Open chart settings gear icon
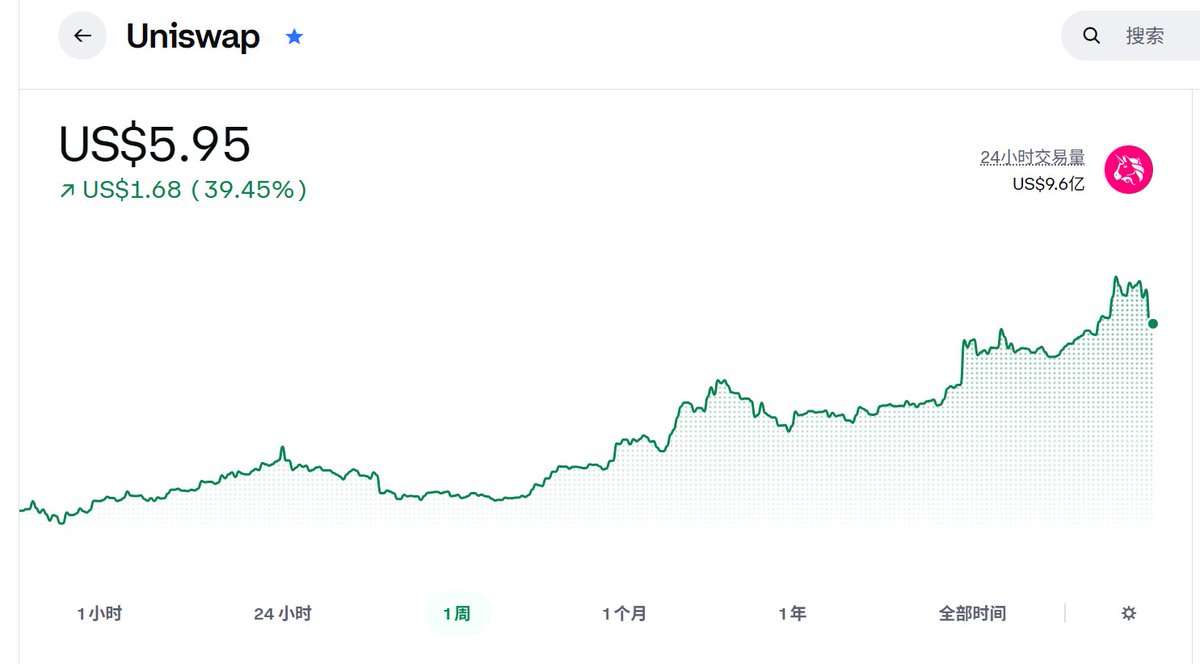 1129,613
